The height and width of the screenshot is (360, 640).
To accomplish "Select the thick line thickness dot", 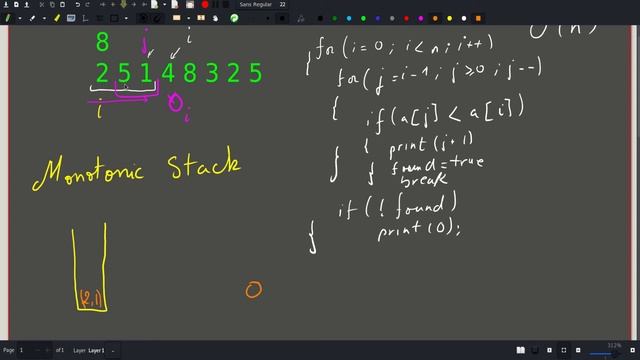I will click(282, 18).
